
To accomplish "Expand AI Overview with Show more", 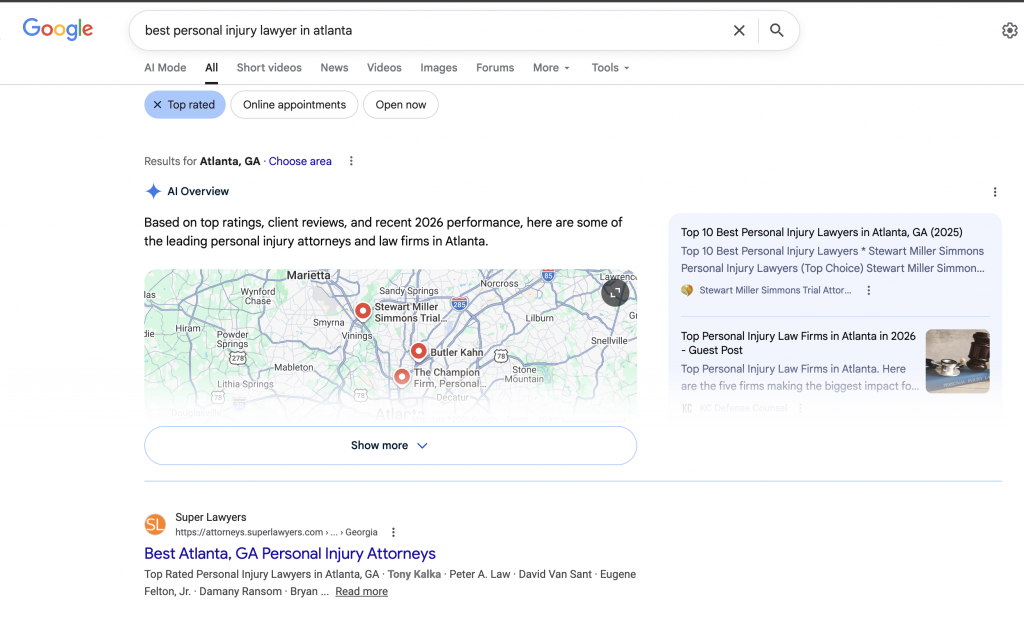I will 391,446.
